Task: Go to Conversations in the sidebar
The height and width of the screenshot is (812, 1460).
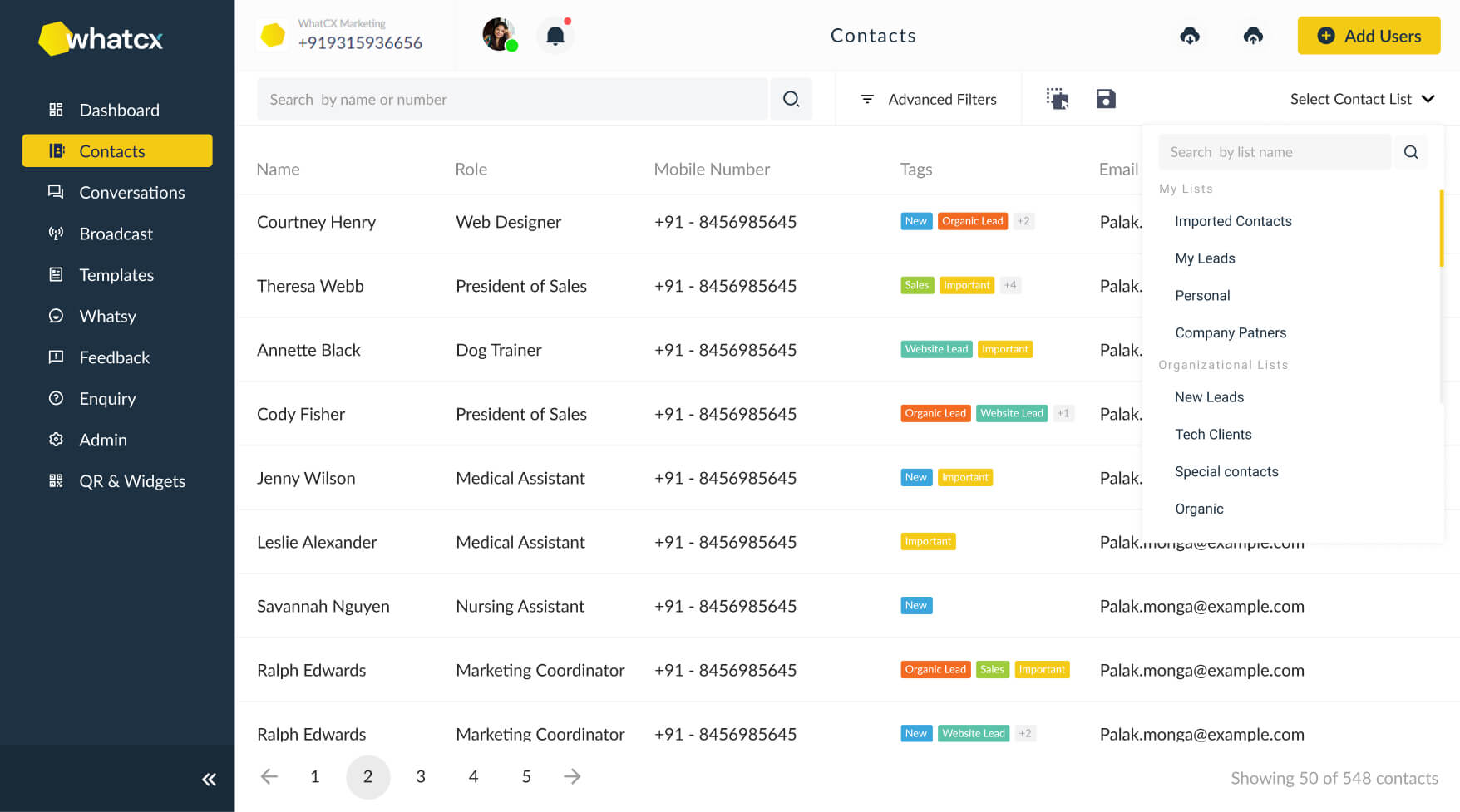Action: point(131,192)
